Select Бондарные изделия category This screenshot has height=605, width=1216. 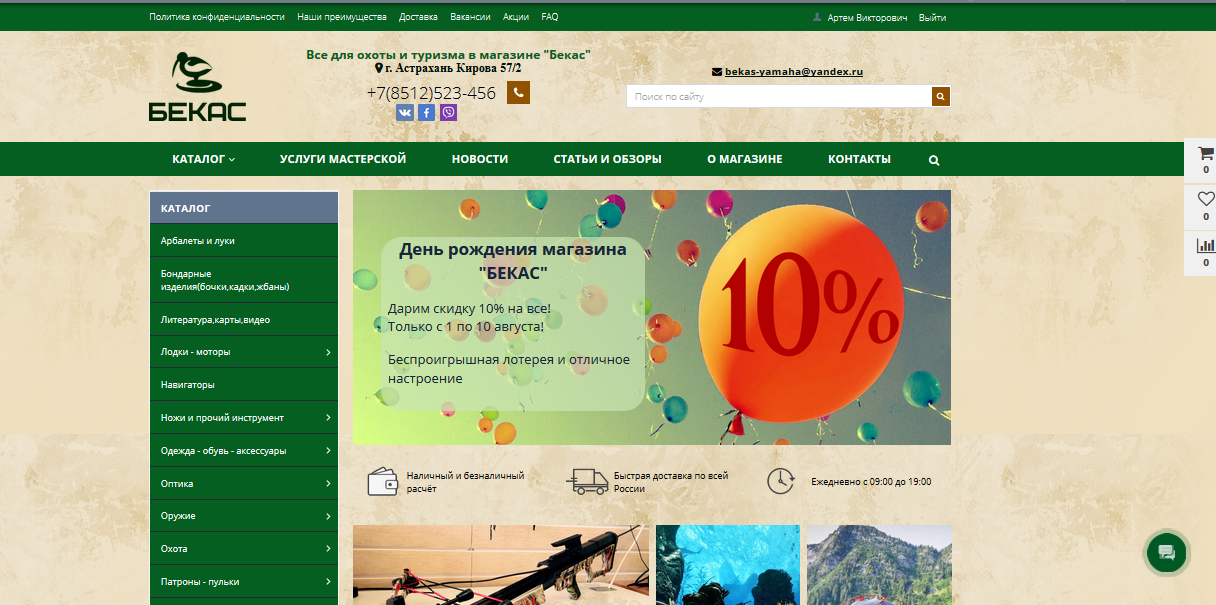click(244, 280)
